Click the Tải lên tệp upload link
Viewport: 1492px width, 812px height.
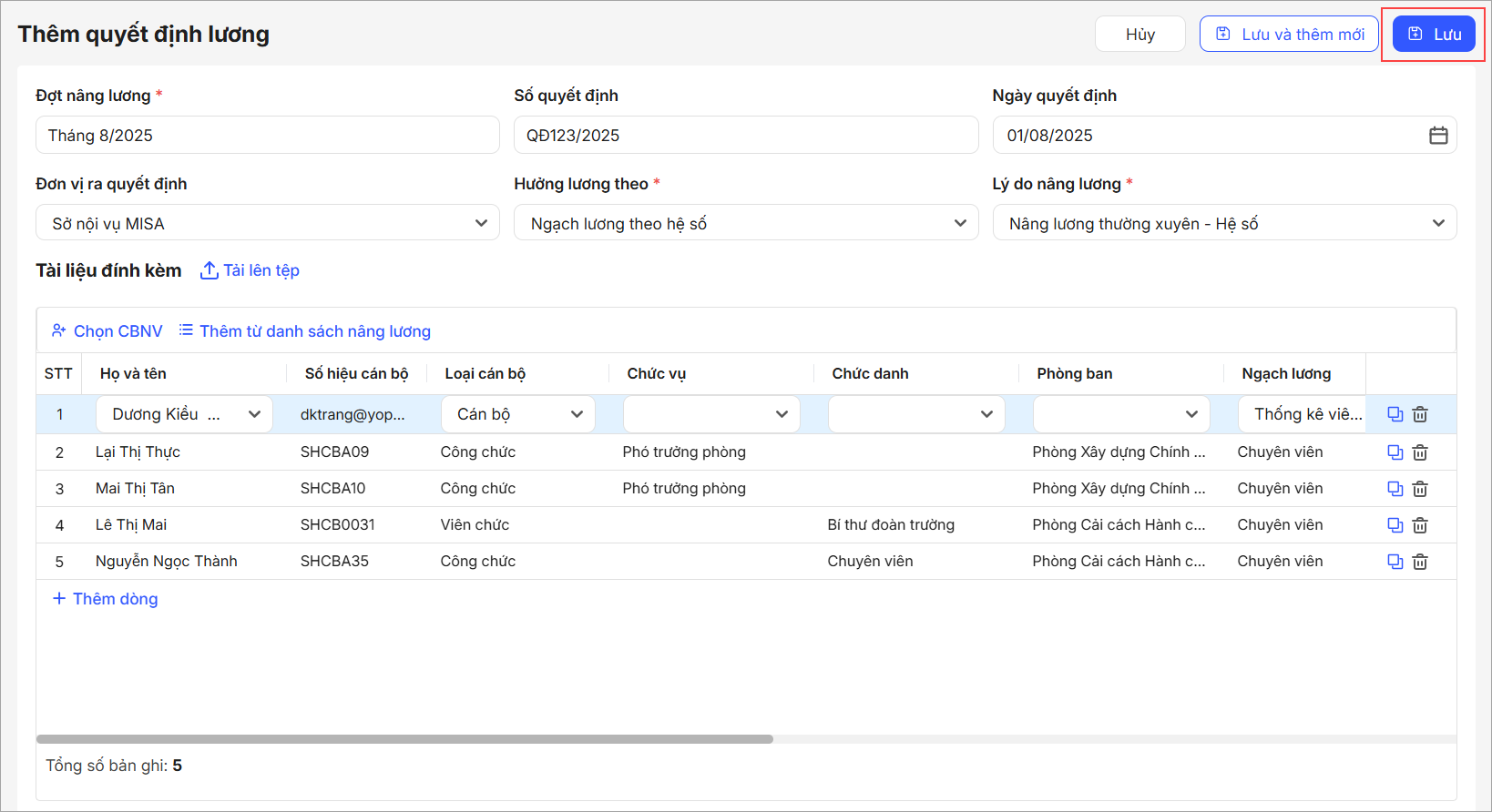(x=250, y=270)
